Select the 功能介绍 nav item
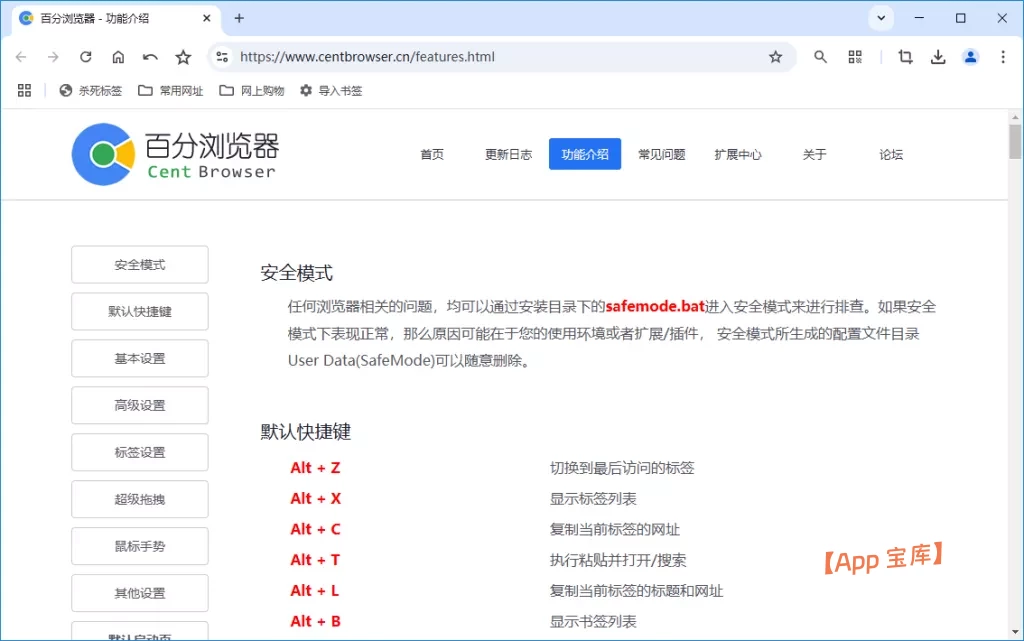This screenshot has height=641, width=1024. (x=584, y=154)
